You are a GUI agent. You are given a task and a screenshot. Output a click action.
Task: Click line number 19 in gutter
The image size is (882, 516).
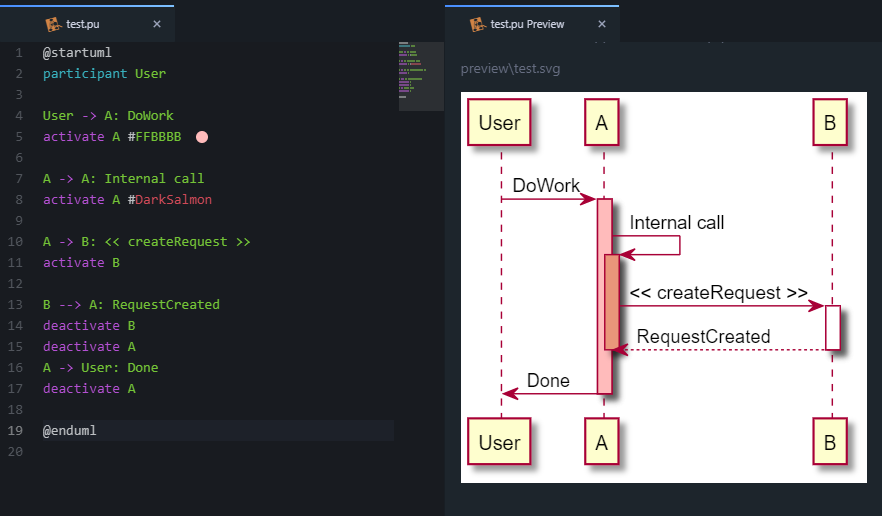15,430
